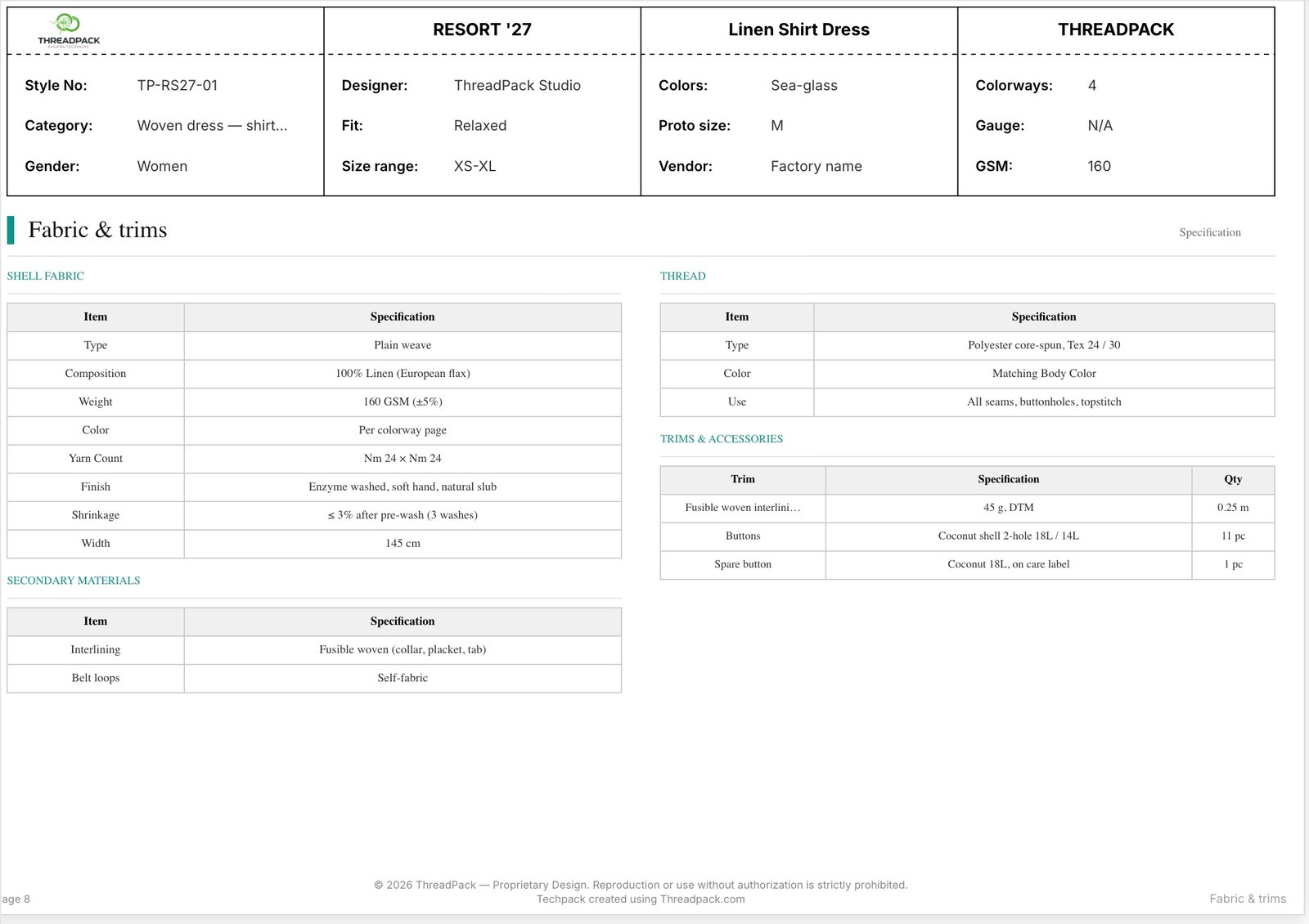Click the ThreadPack logo in the header
The width and height of the screenshot is (1309, 924).
[69, 31]
